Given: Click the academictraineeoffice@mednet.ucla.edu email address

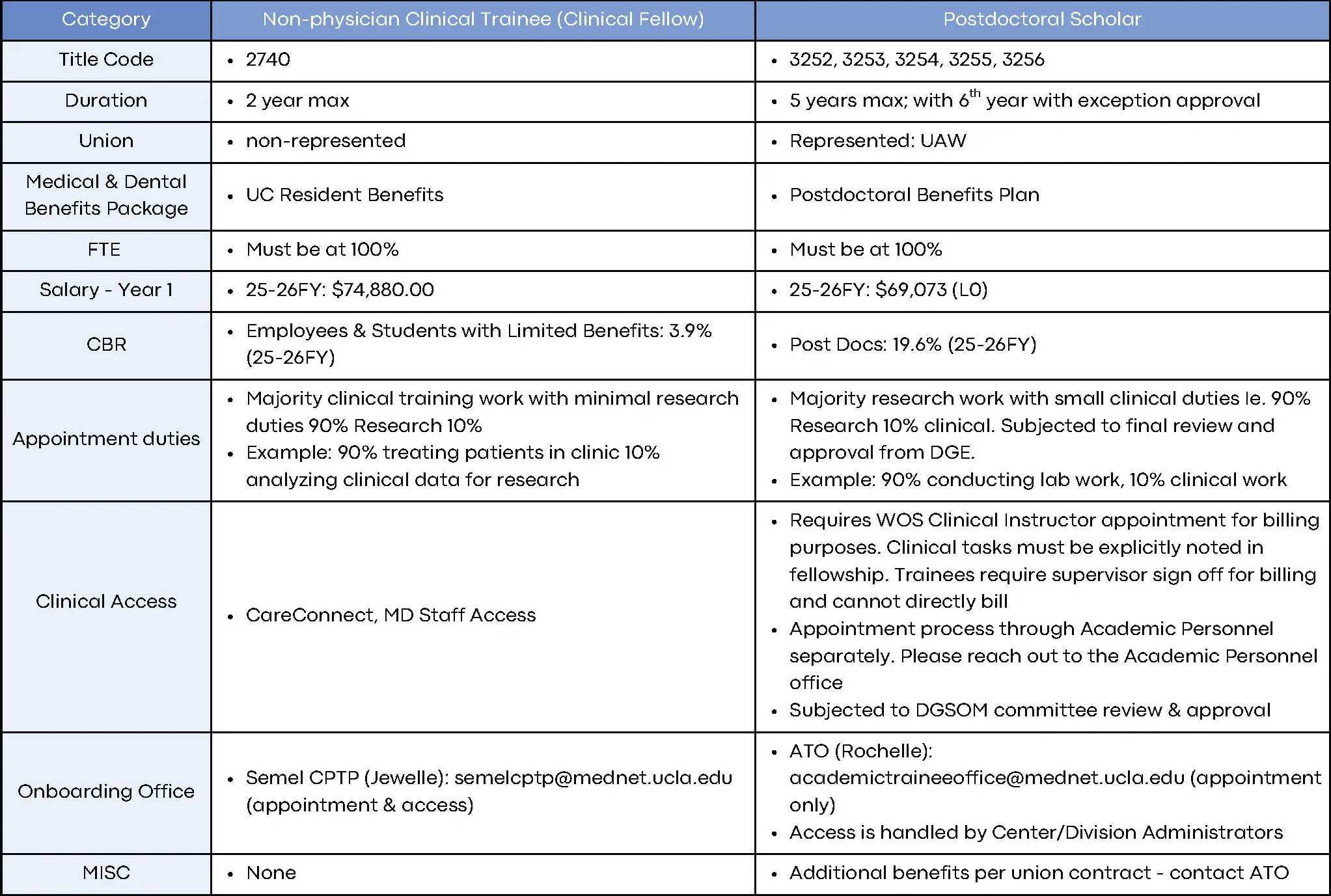Looking at the screenshot, I should pyautogui.click(x=986, y=778).
